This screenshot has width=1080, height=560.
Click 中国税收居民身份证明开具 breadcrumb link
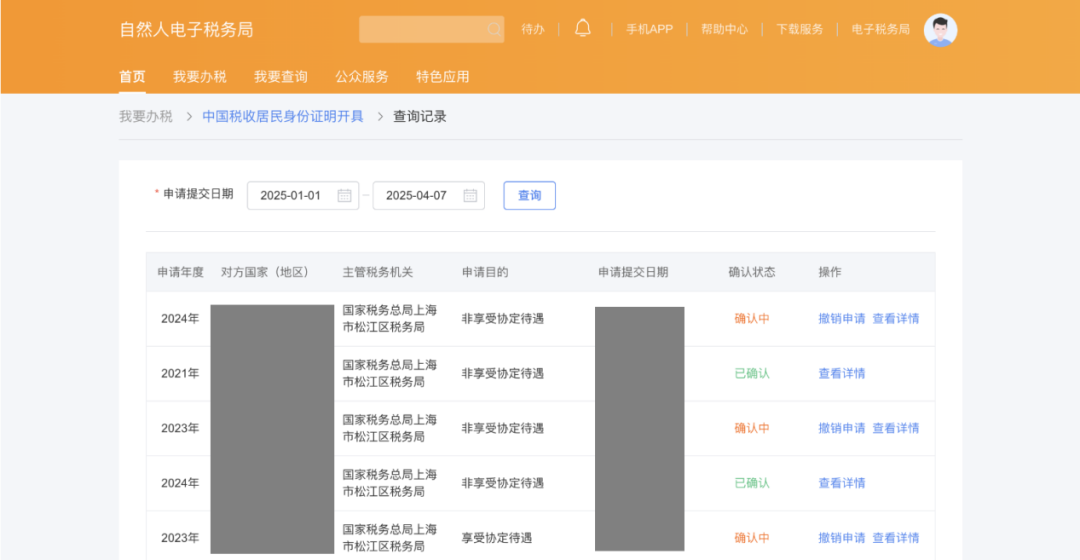tap(283, 116)
